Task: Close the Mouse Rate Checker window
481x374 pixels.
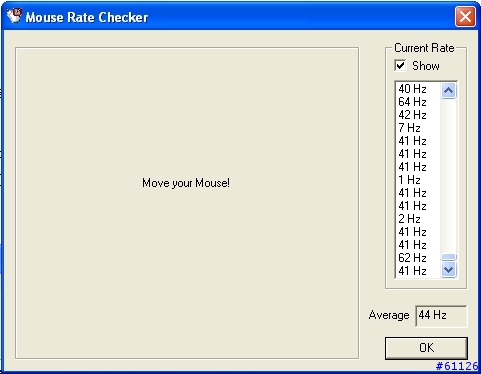Action: pyautogui.click(x=465, y=16)
